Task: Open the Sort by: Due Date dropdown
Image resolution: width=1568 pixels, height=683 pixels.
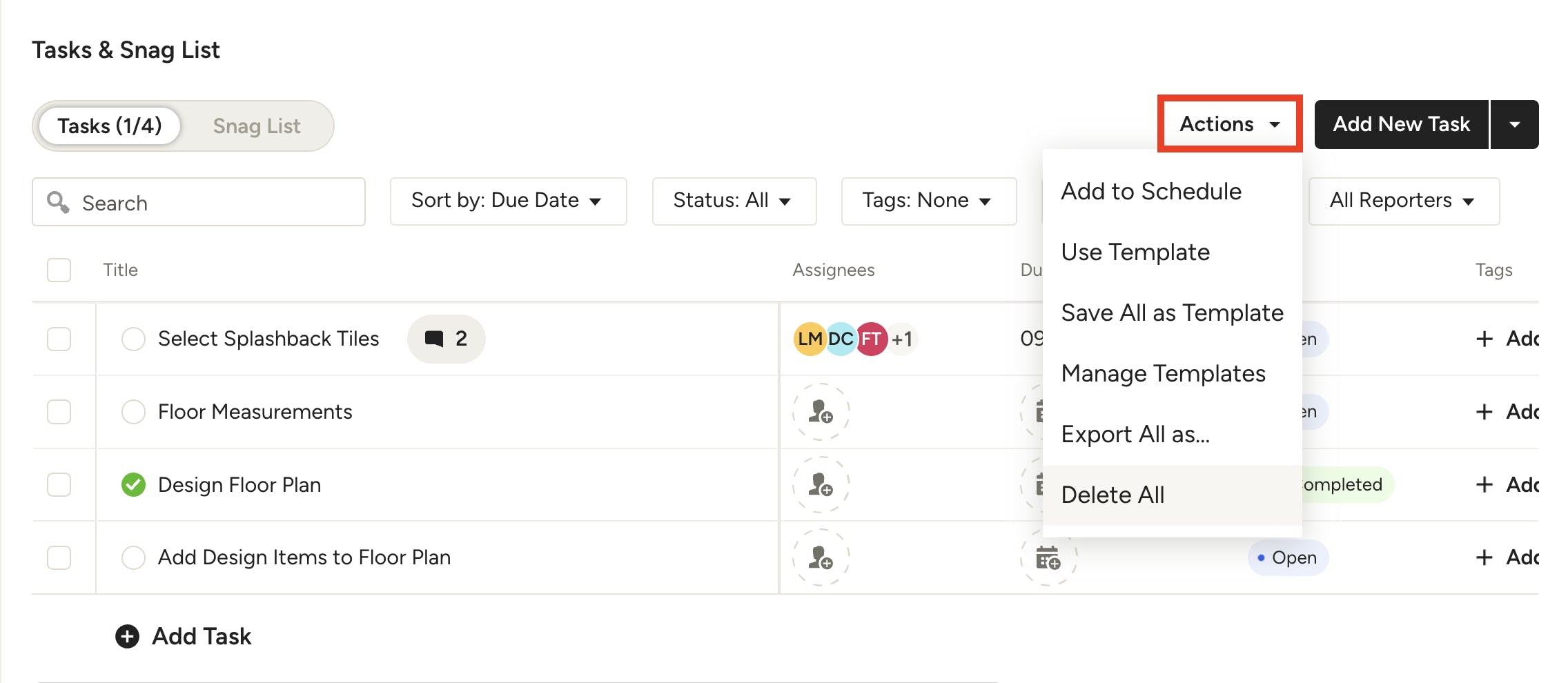Action: tap(508, 201)
